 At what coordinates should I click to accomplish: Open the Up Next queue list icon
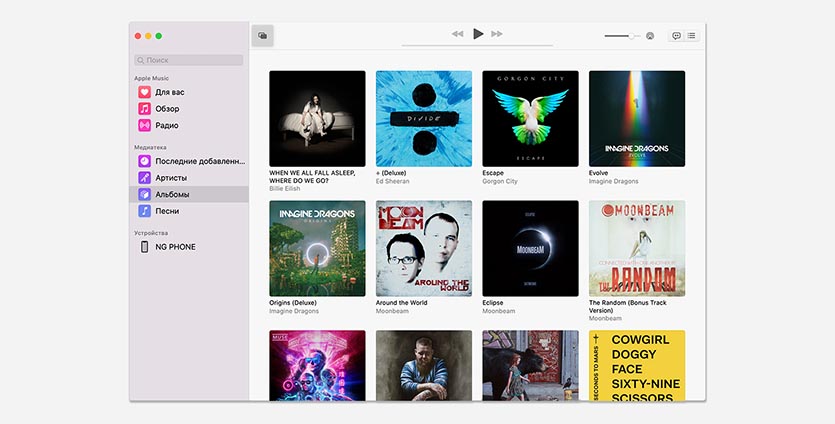click(x=691, y=36)
